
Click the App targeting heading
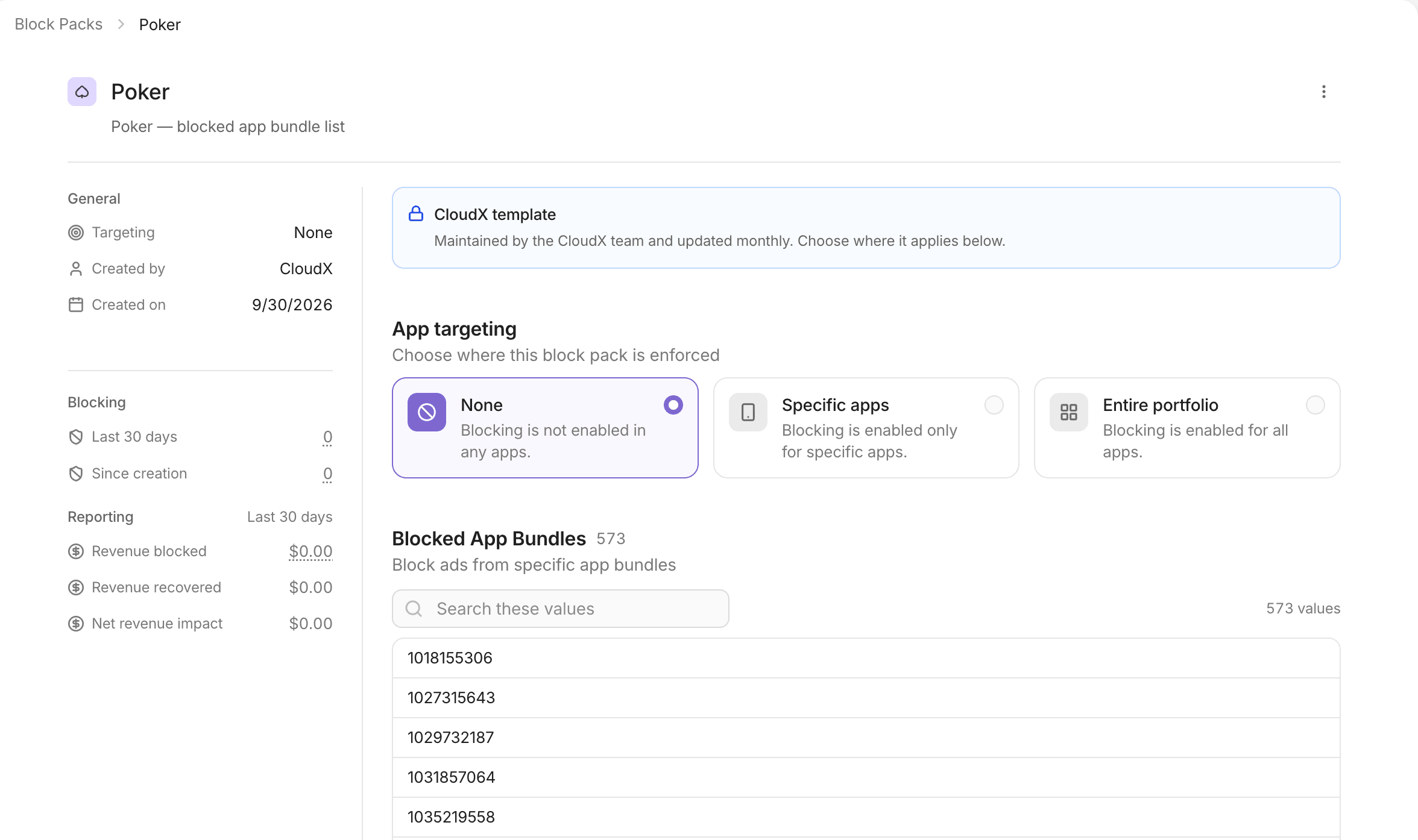click(x=455, y=329)
